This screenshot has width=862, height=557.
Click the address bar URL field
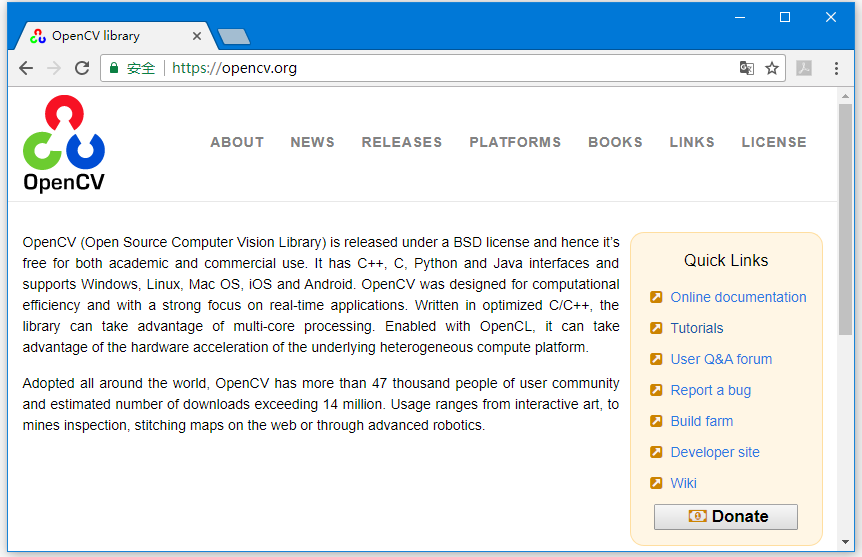pyautogui.click(x=443, y=68)
